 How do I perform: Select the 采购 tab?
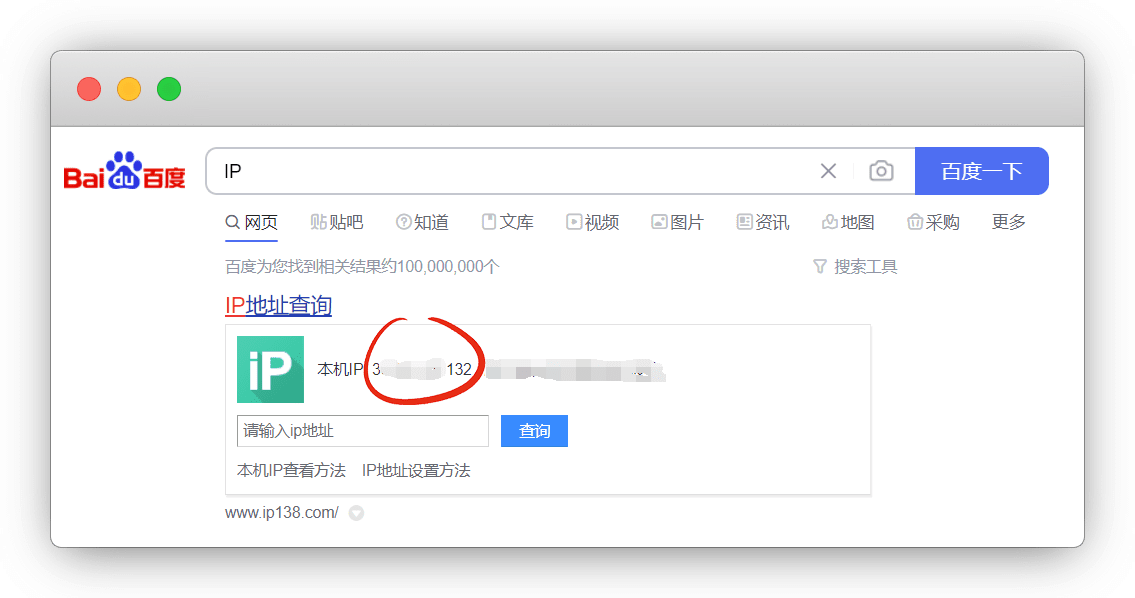point(933,222)
